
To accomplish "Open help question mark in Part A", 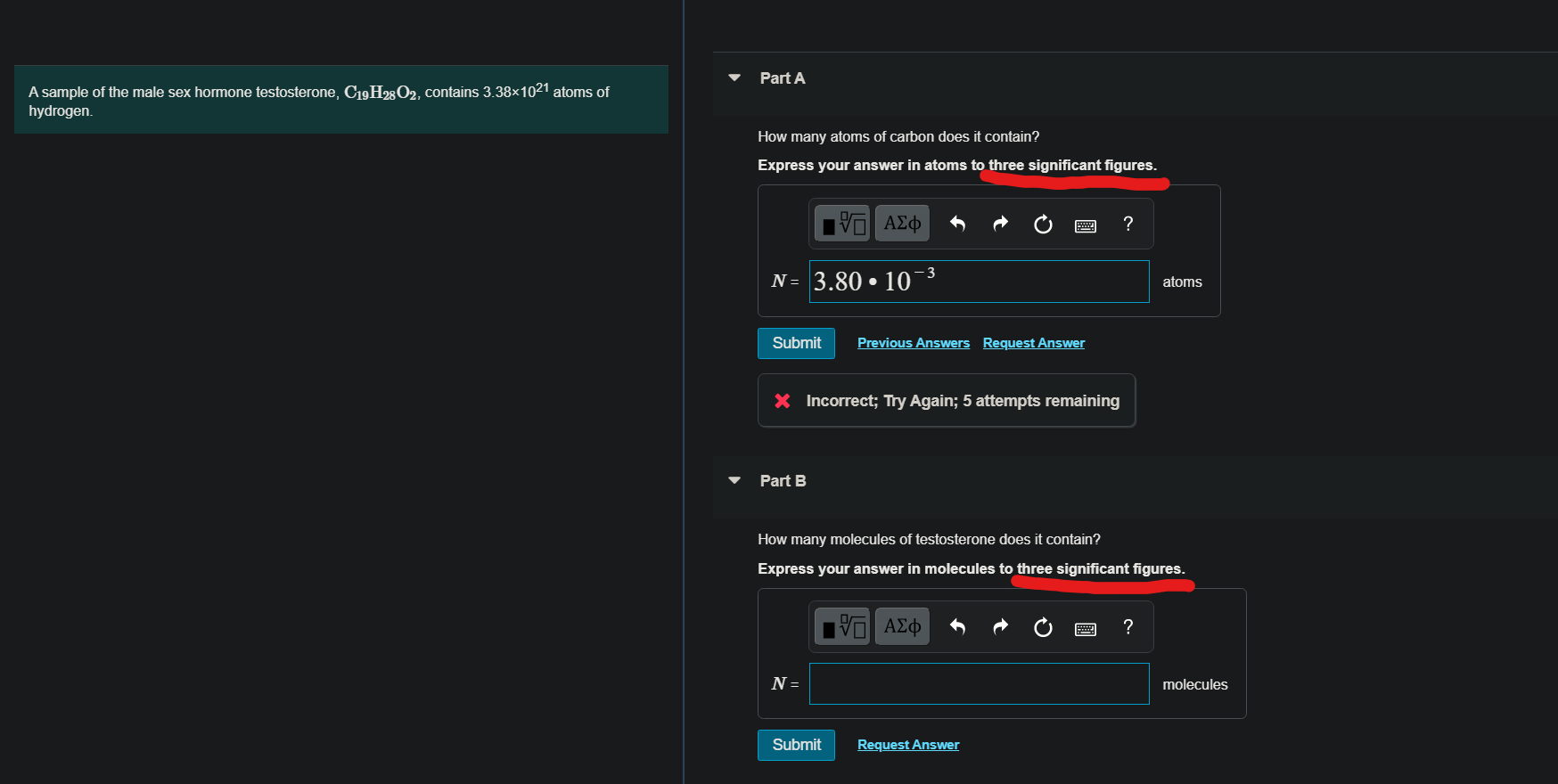I will (x=1128, y=224).
